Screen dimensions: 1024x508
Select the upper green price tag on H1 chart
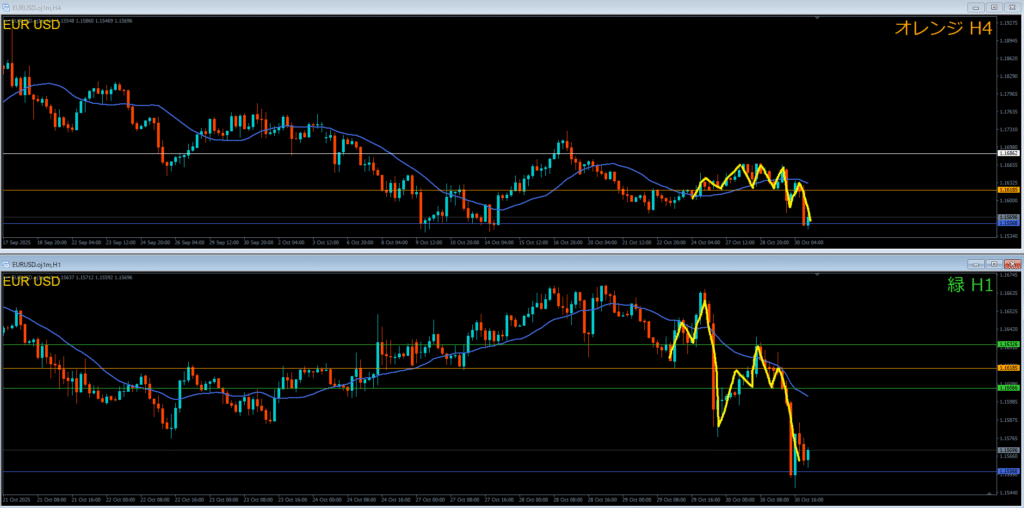[x=1008, y=344]
